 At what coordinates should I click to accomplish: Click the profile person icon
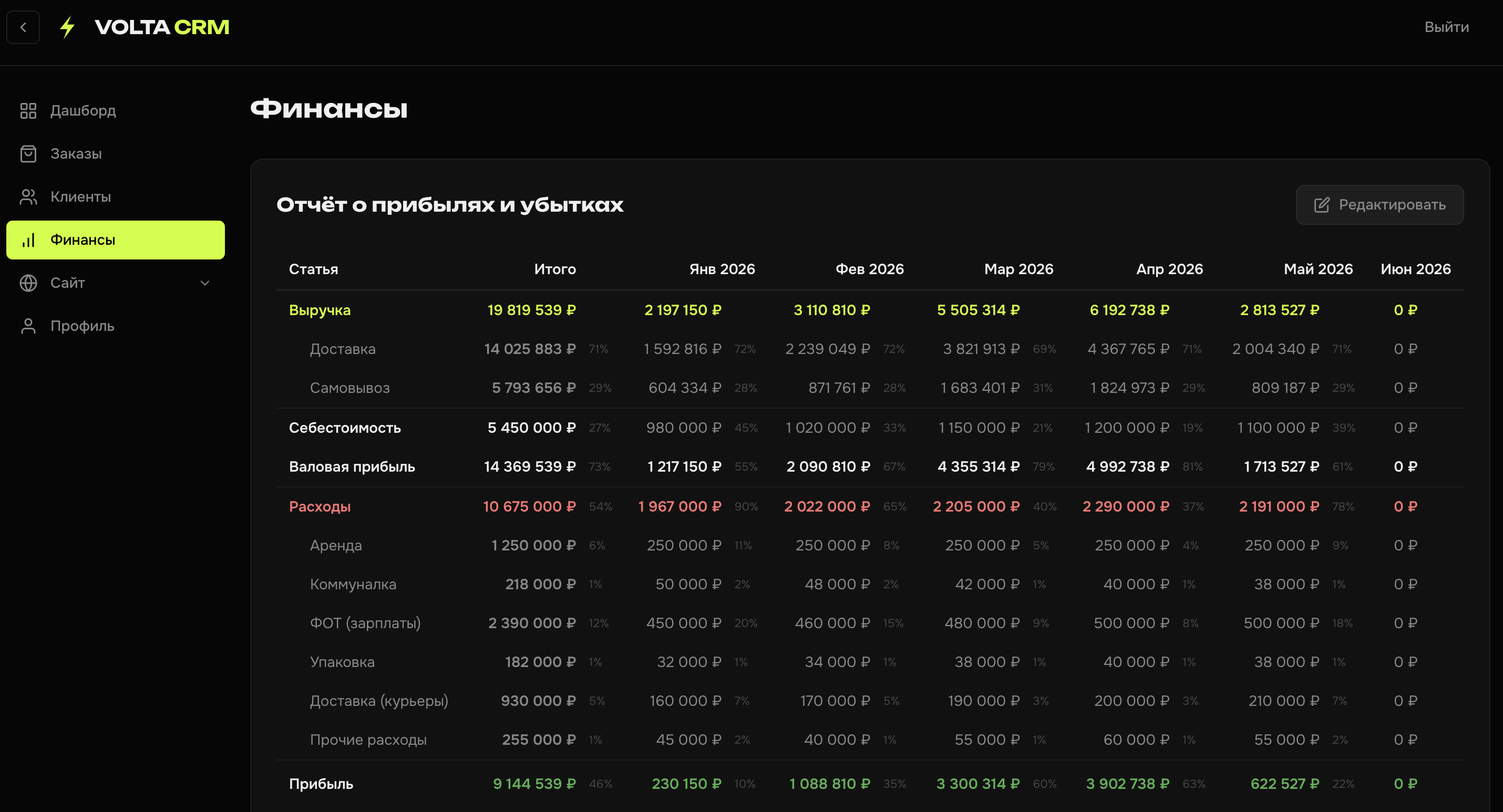point(28,326)
